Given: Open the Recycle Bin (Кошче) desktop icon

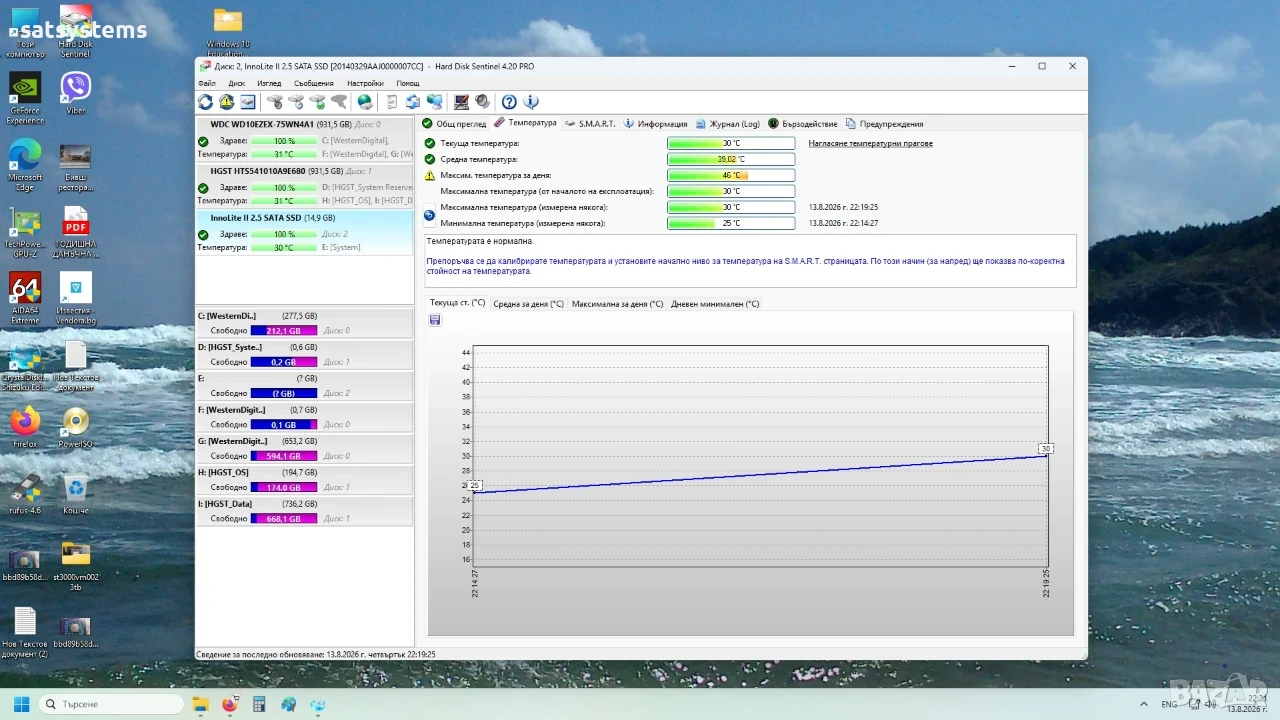Looking at the screenshot, I should (x=76, y=495).
